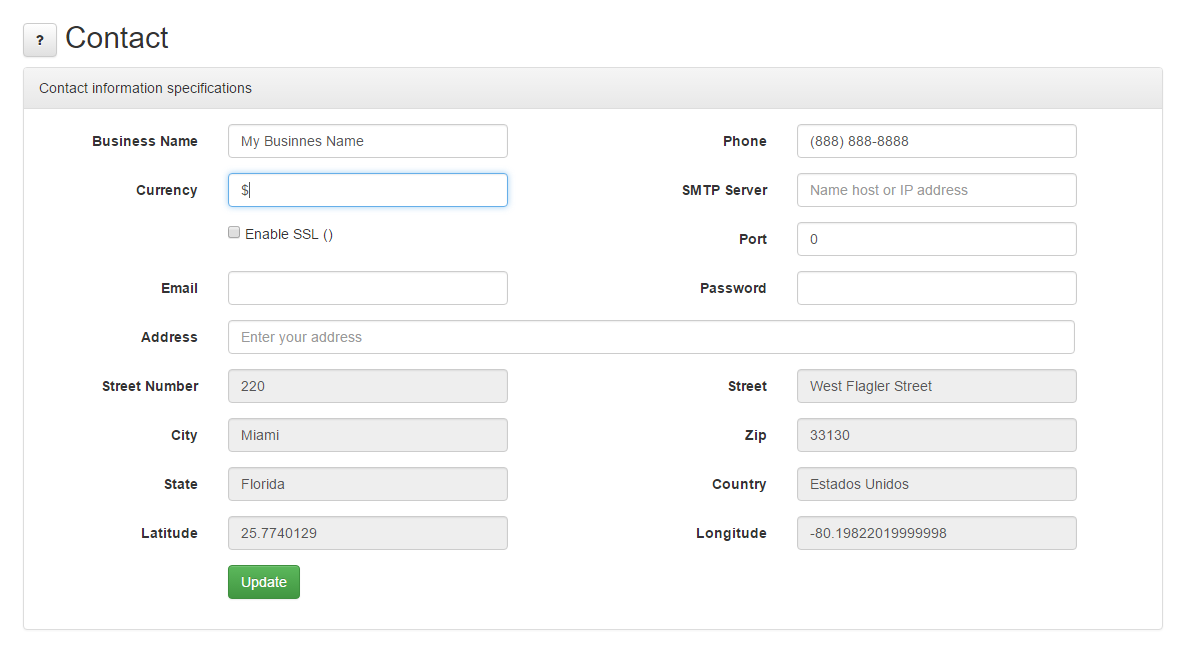The image size is (1183, 652).
Task: Click the Enable SSL label text
Action: click(289, 235)
